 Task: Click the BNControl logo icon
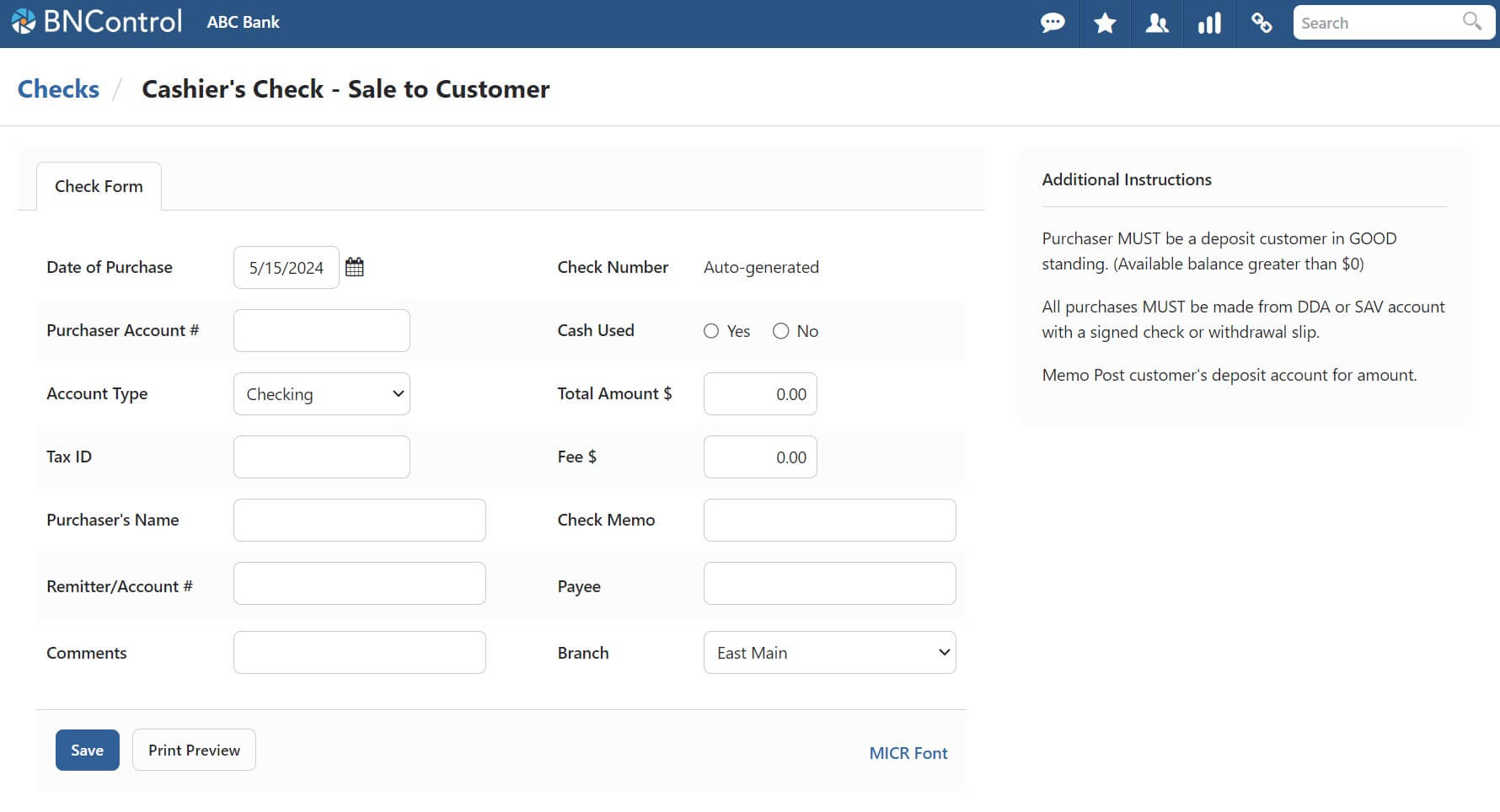pyautogui.click(x=24, y=22)
